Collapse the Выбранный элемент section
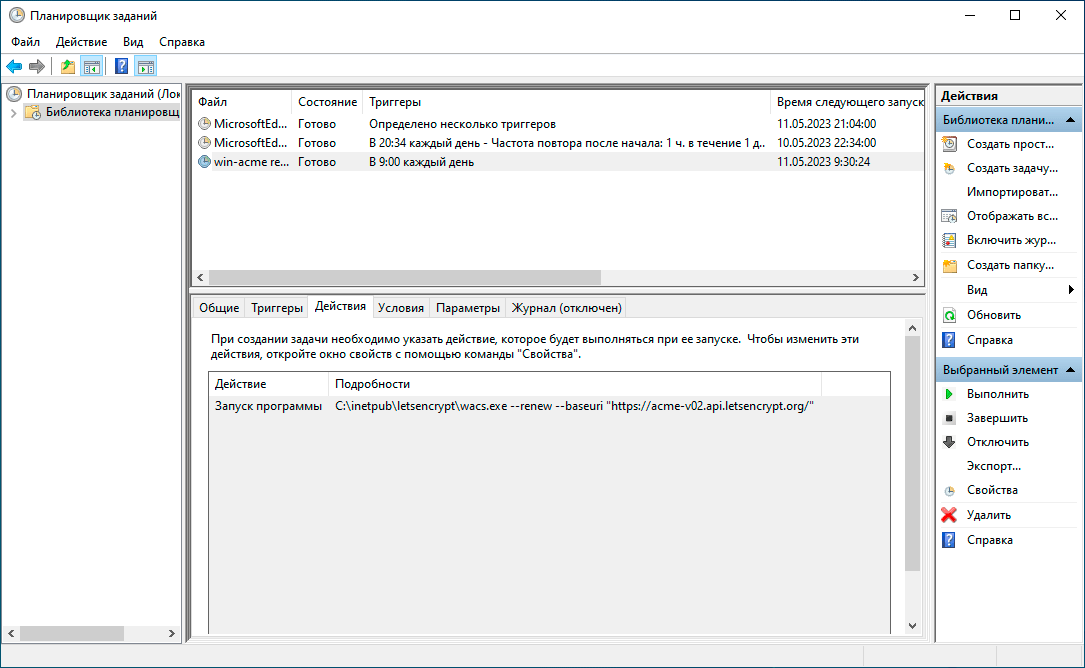 1070,370
